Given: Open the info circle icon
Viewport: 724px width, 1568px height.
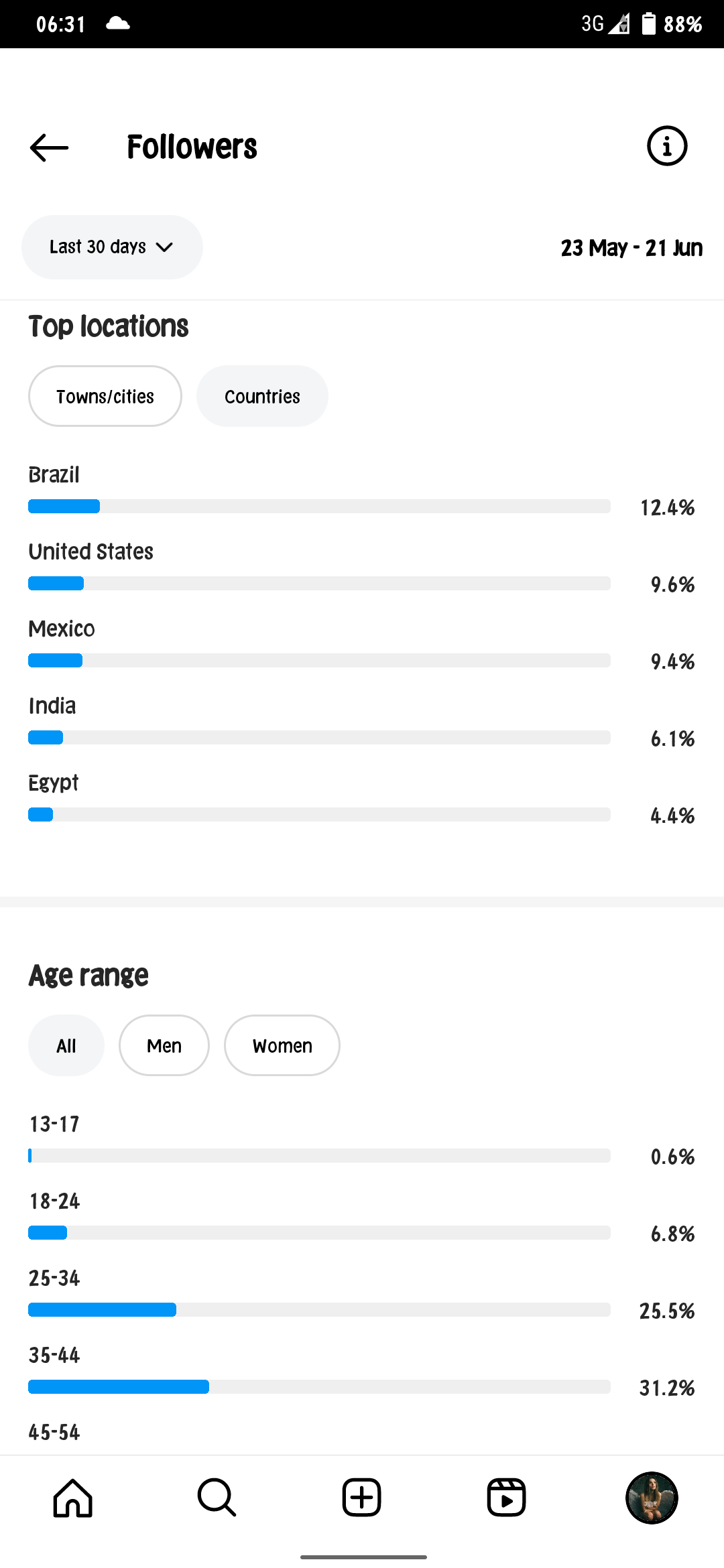Looking at the screenshot, I should (667, 146).
